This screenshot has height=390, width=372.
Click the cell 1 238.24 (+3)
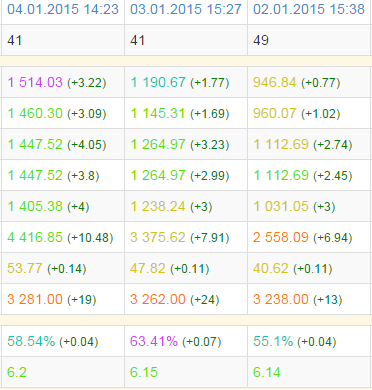pyautogui.click(x=171, y=207)
